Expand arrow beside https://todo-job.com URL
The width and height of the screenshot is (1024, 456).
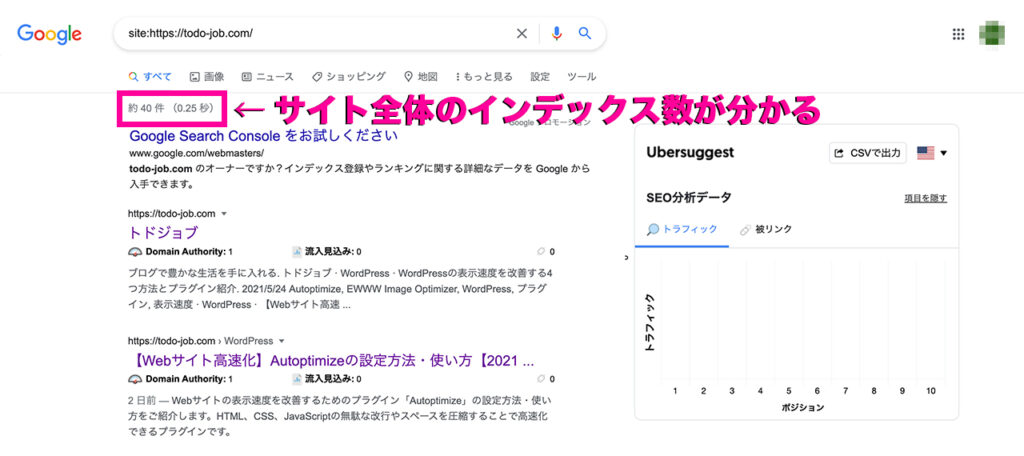(x=224, y=214)
